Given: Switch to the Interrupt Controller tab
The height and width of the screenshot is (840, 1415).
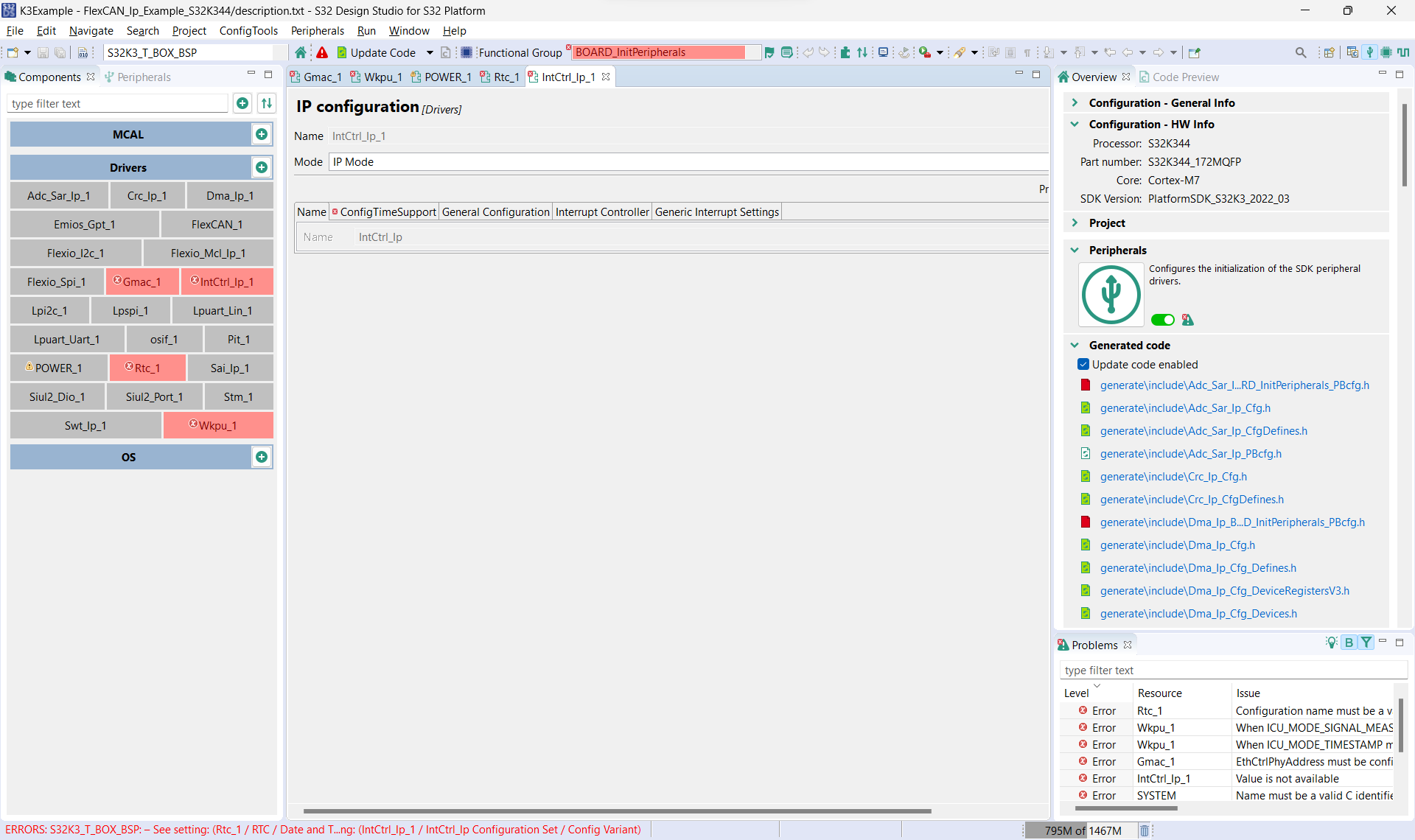Looking at the screenshot, I should tap(602, 212).
